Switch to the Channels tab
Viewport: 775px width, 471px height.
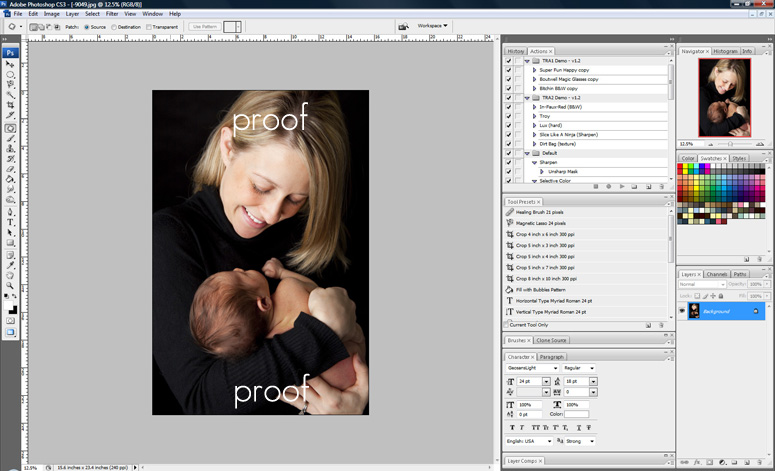pos(717,274)
